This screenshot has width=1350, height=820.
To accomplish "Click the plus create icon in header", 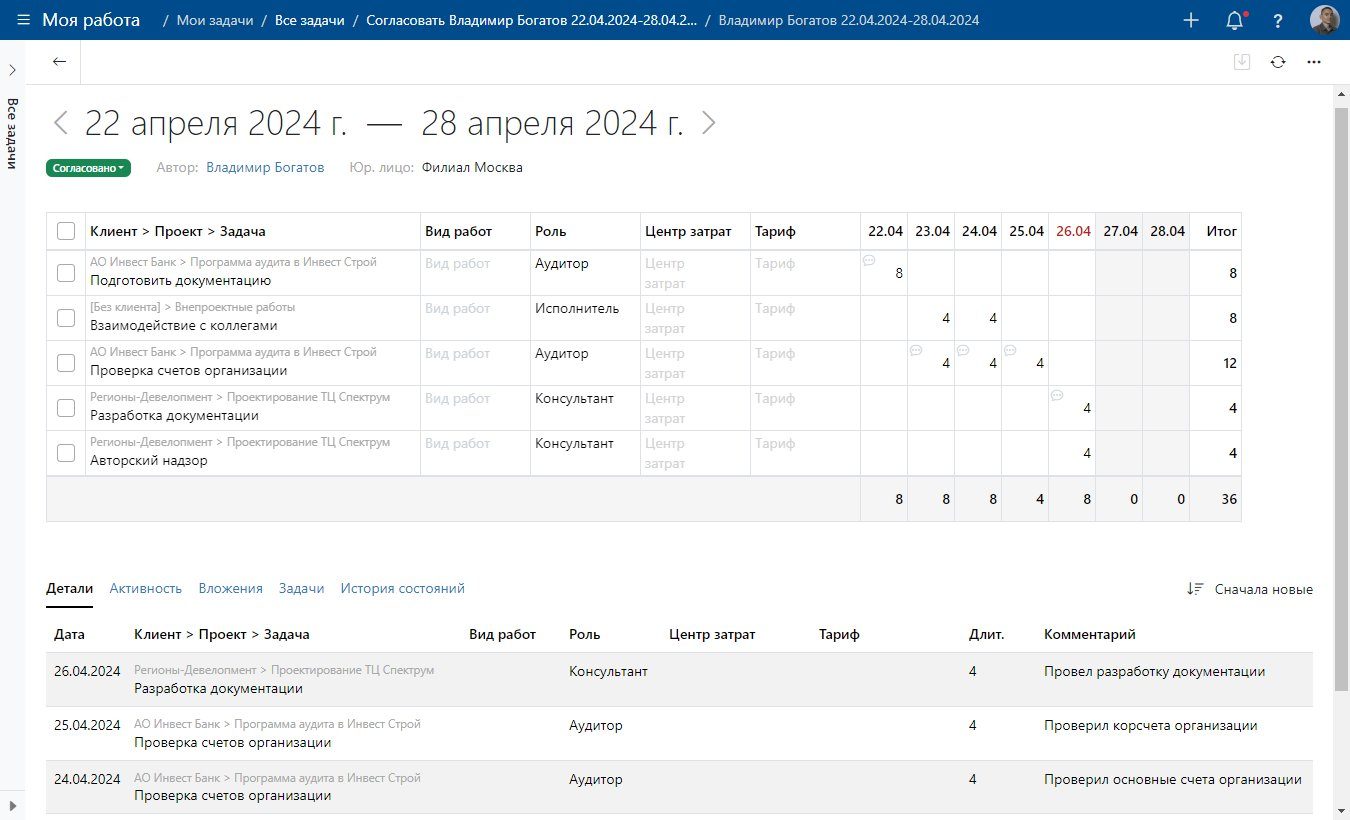I will pos(1191,20).
